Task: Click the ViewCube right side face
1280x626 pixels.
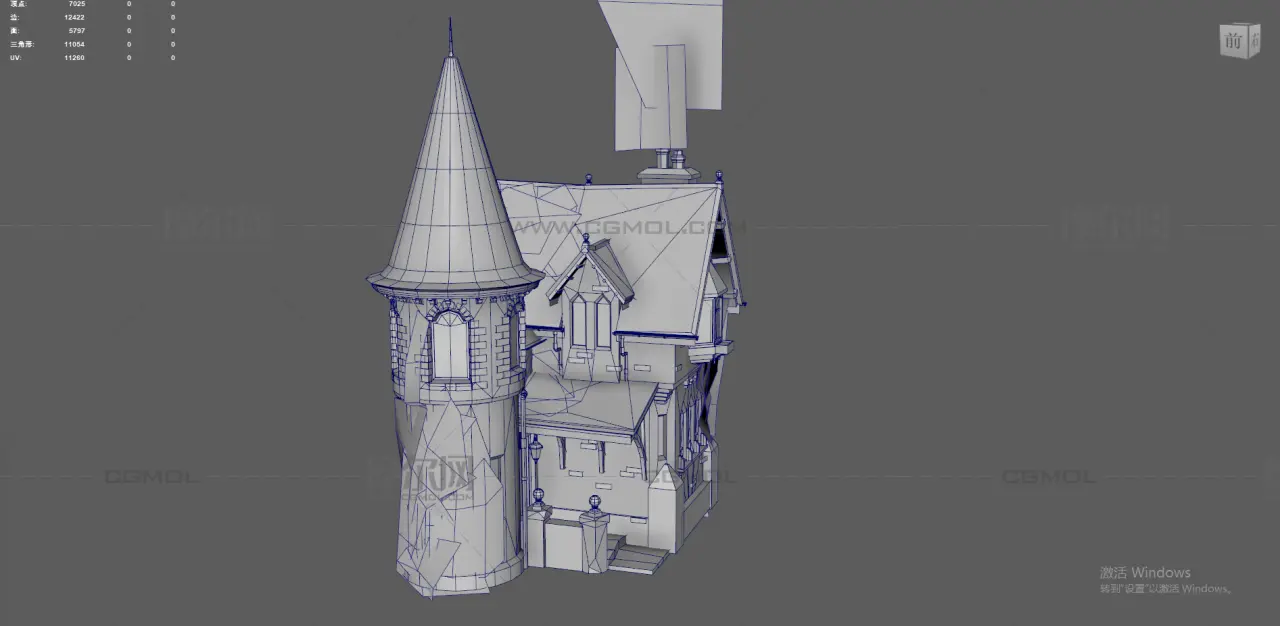Action: 1253,41
